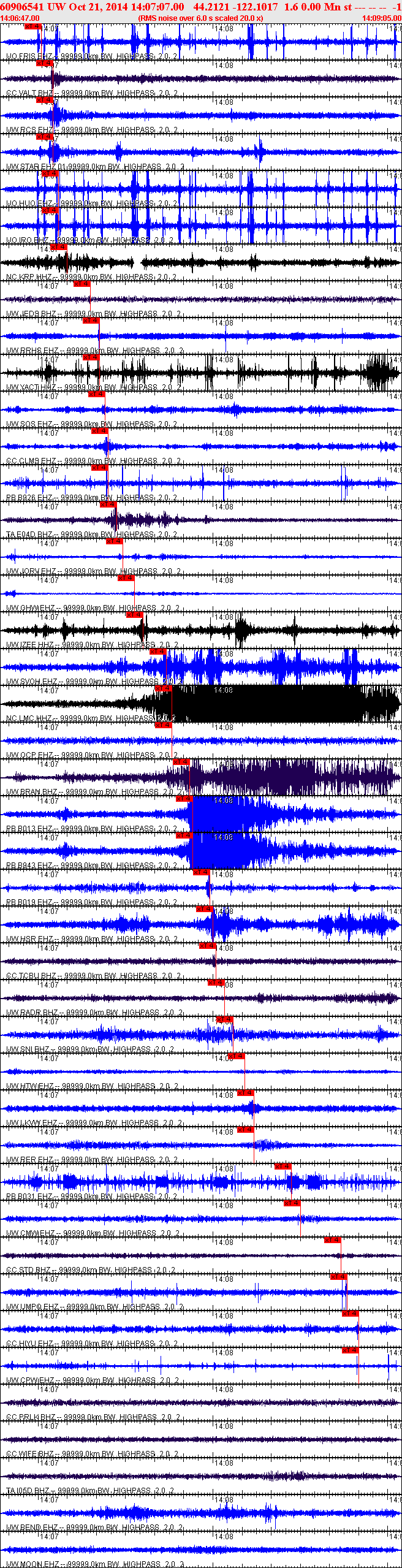Viewport: 402px width, 1568px height.
Task: Click the origin time 'Oct 21, 2014 14:07:07.00'
Action: coord(126,7)
